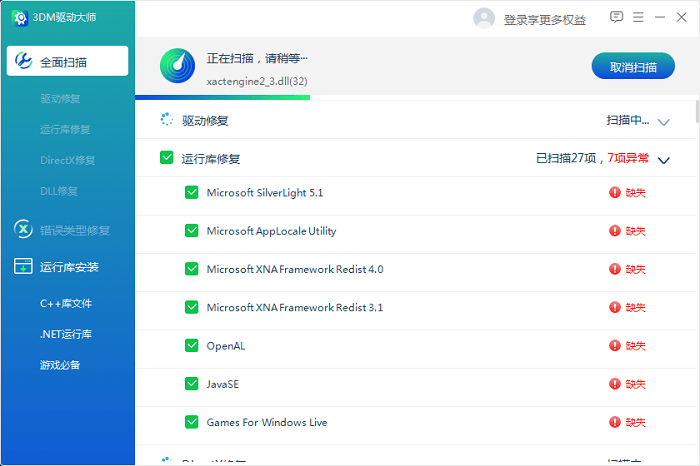The width and height of the screenshot is (700, 466).
Task: Uncheck Microsoft XNA Framework Redist 3.1 checkbox
Action: 192,307
